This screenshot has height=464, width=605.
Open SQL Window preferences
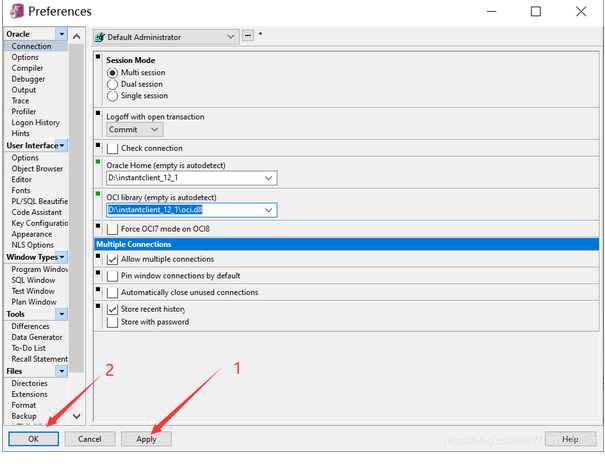tap(33, 280)
